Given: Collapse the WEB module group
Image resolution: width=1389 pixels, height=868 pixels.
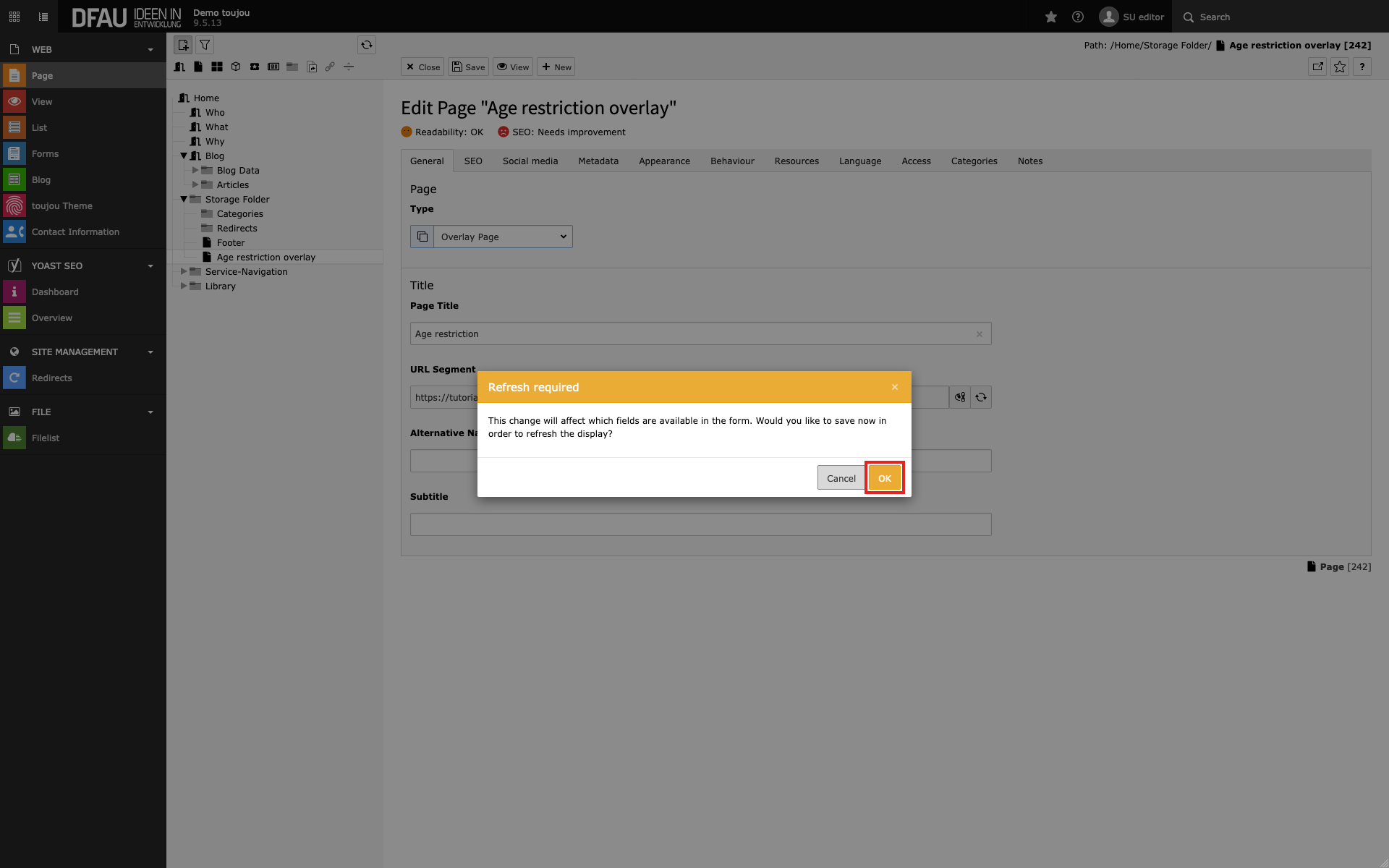Looking at the screenshot, I should (x=150, y=50).
